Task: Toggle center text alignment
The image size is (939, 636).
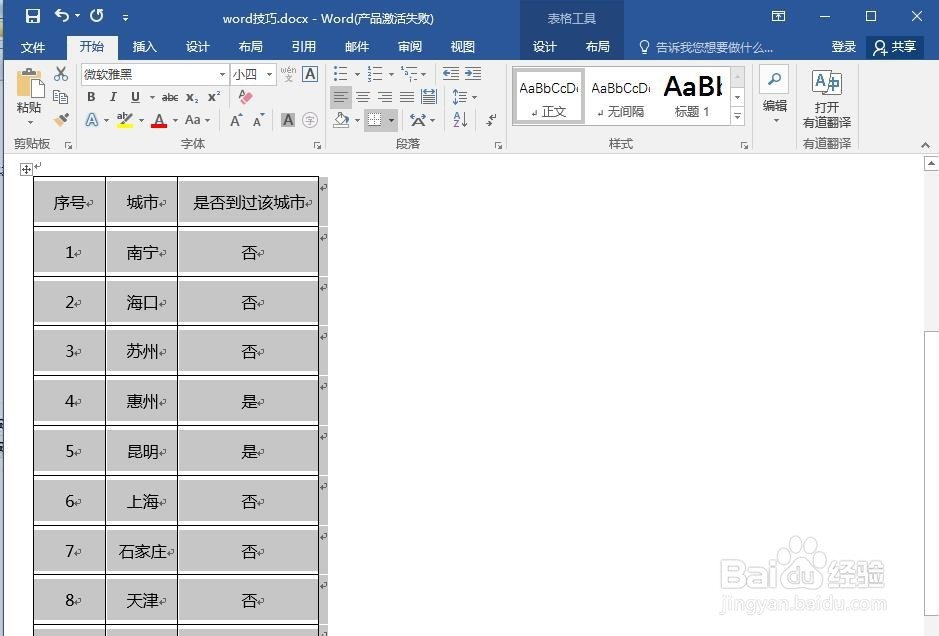Action: click(x=363, y=96)
